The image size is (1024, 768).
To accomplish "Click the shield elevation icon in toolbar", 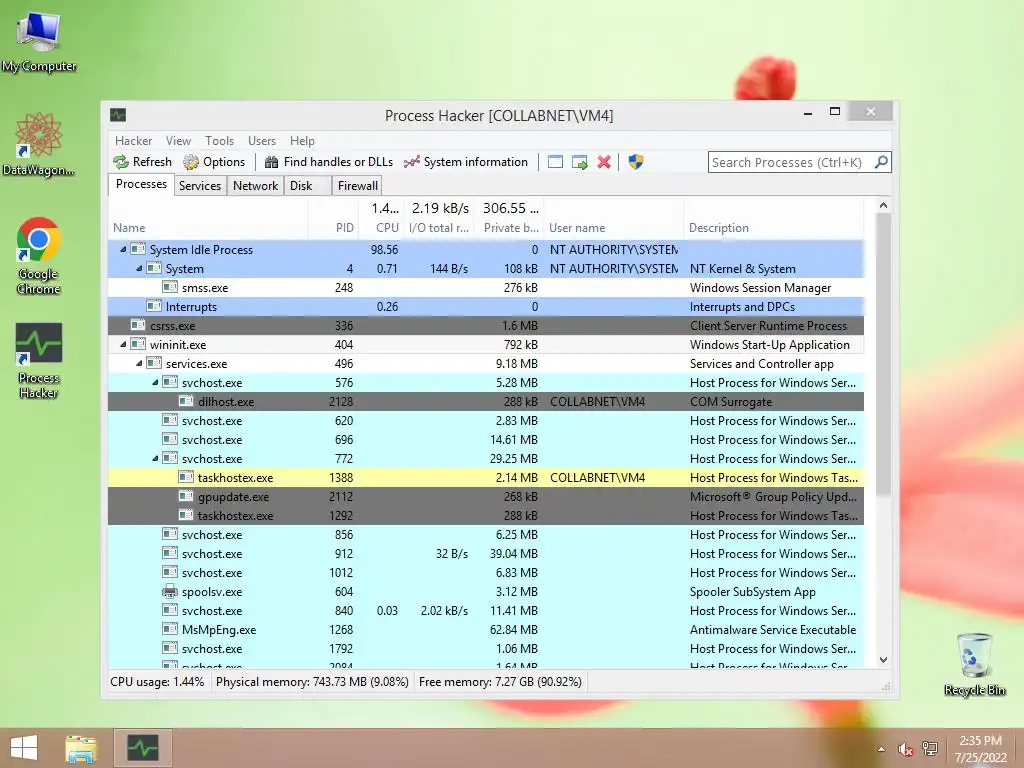I will tap(636, 162).
